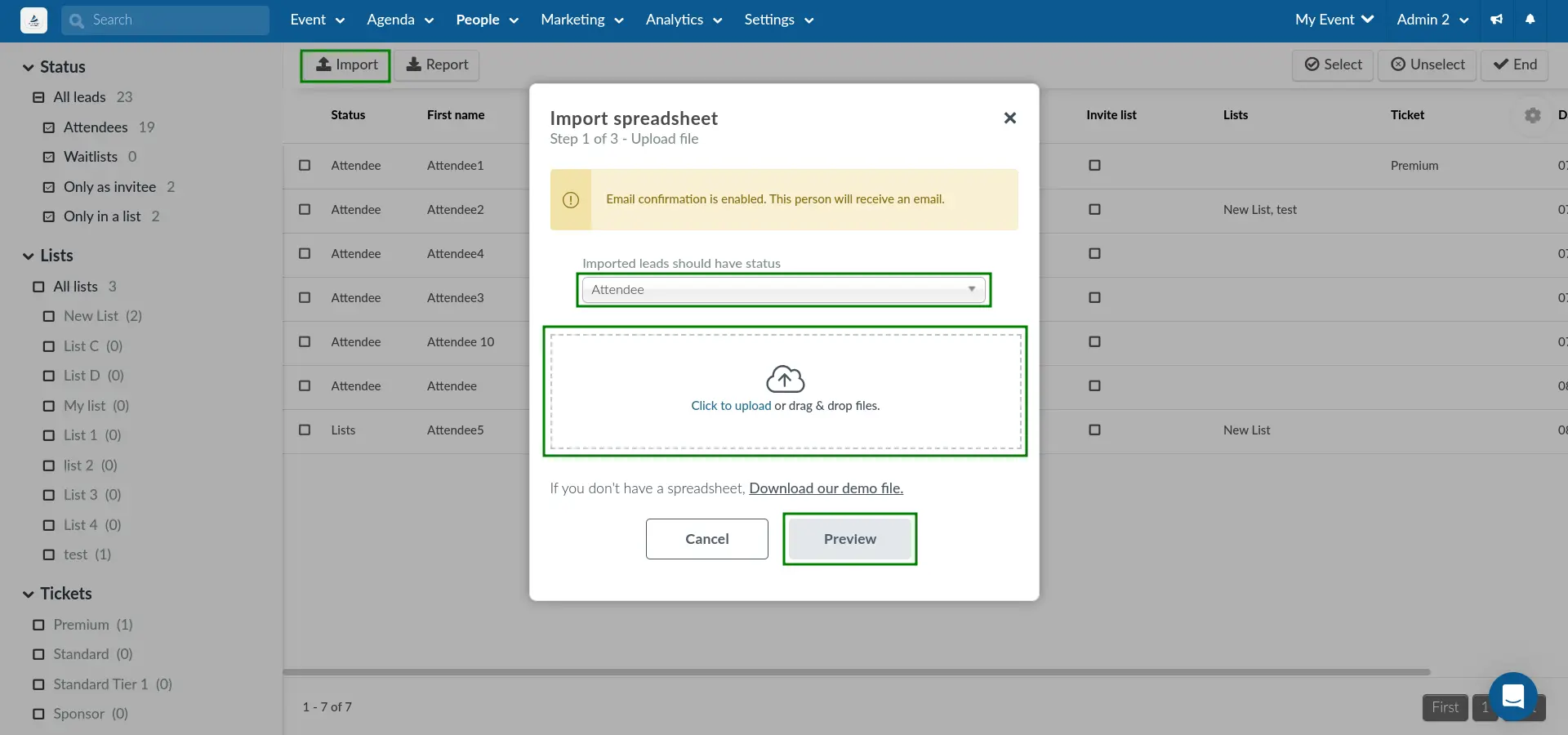Click the magnifier icon in the search box
Viewport: 1568px width, 735px height.
pyautogui.click(x=77, y=20)
